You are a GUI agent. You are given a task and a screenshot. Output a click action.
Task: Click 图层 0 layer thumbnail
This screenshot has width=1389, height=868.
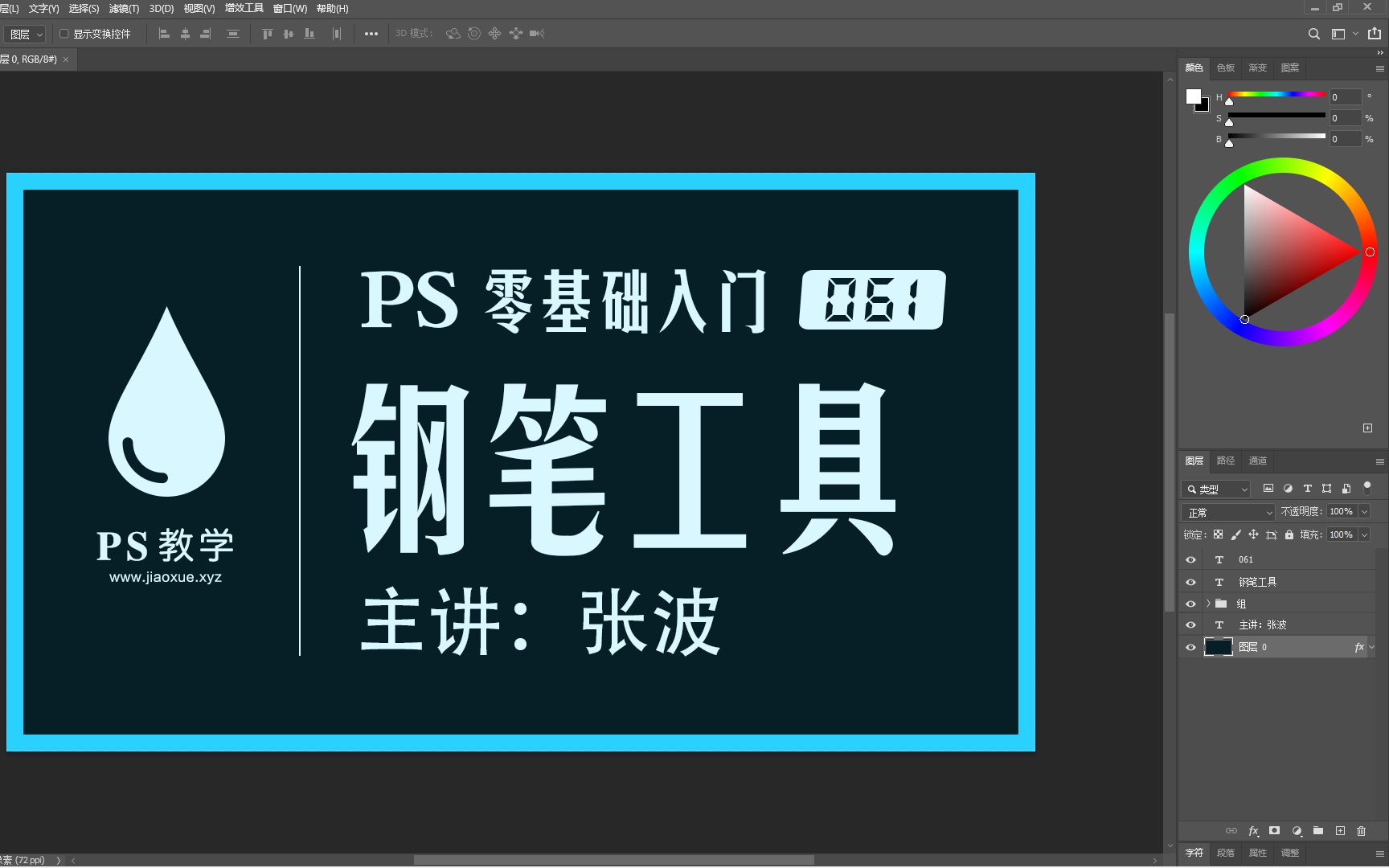[x=1218, y=647]
